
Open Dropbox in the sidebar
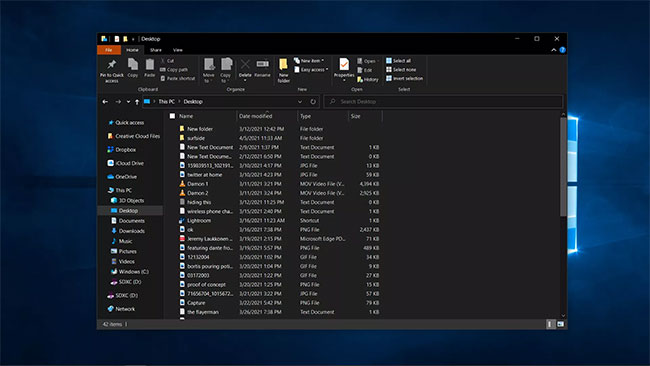121,150
